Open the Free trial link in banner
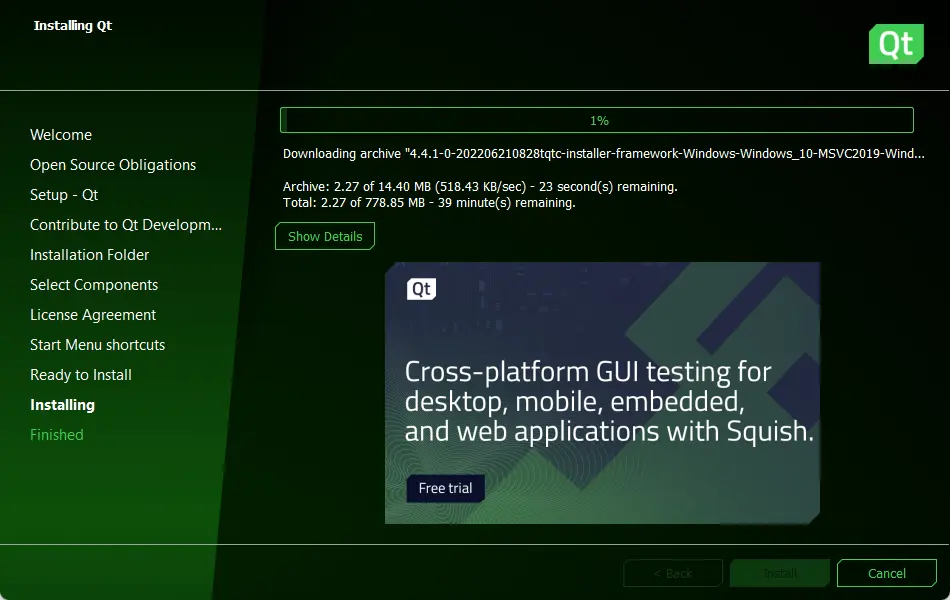The height and width of the screenshot is (600, 950). pyautogui.click(x=445, y=488)
